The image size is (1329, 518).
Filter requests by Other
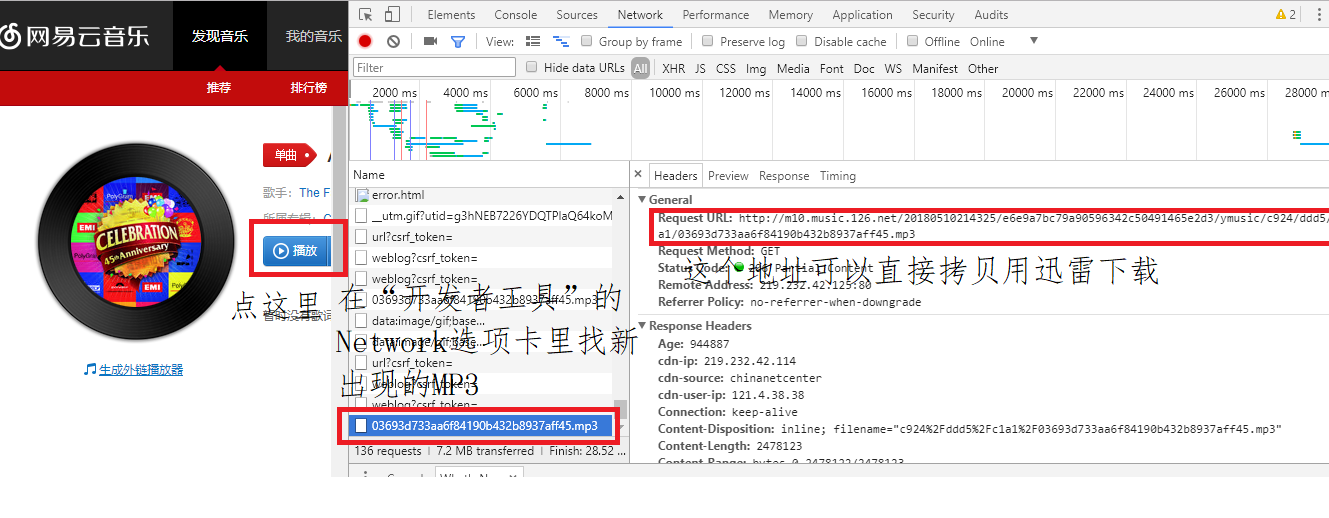[982, 69]
